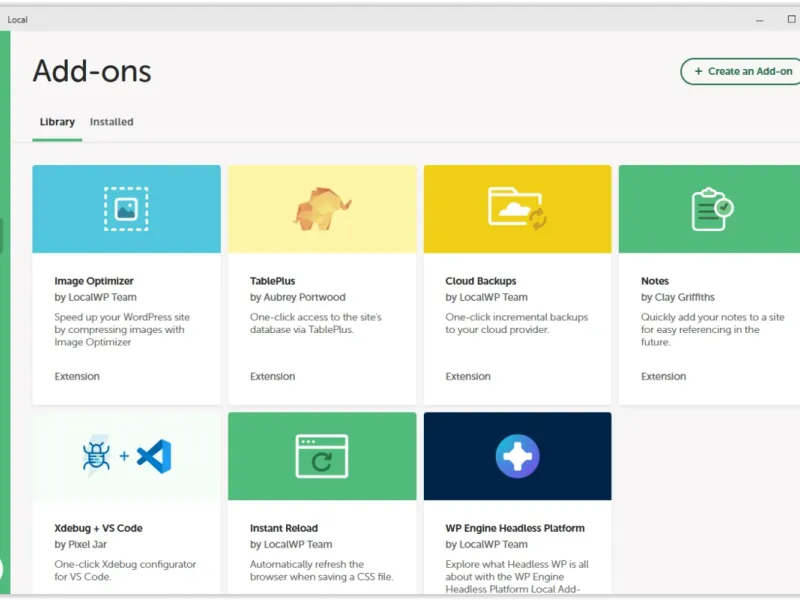This screenshot has width=800, height=600.
Task: Click the Extension label on TablePlus card
Action: (272, 377)
